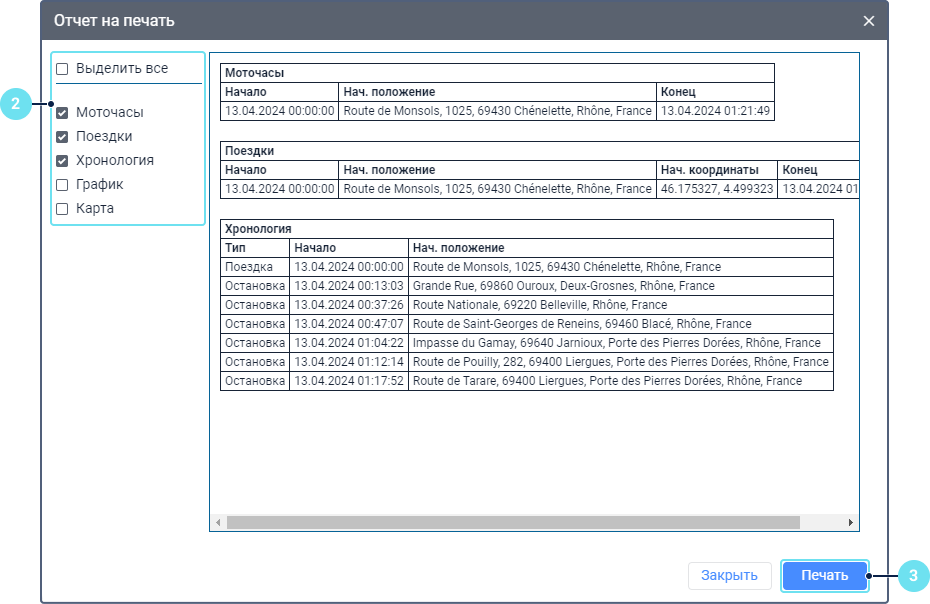Close the print report dialog with X
Screen dimensions: 930x604
pos(868,21)
